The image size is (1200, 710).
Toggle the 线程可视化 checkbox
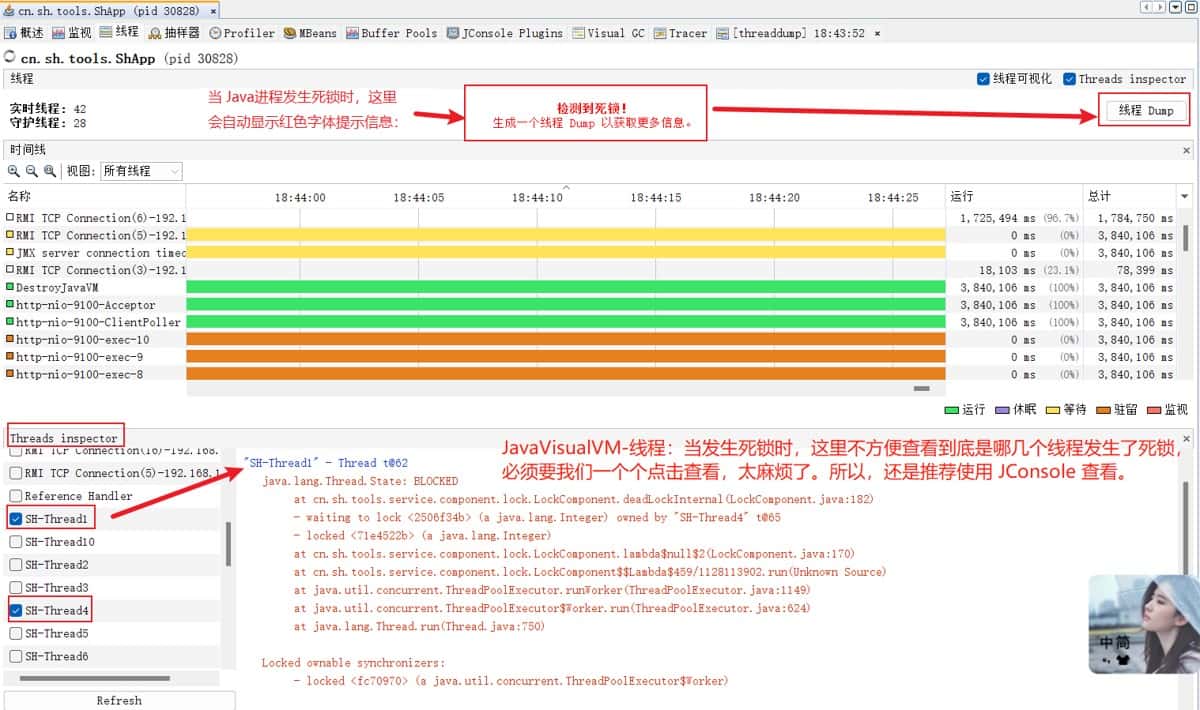[x=983, y=79]
